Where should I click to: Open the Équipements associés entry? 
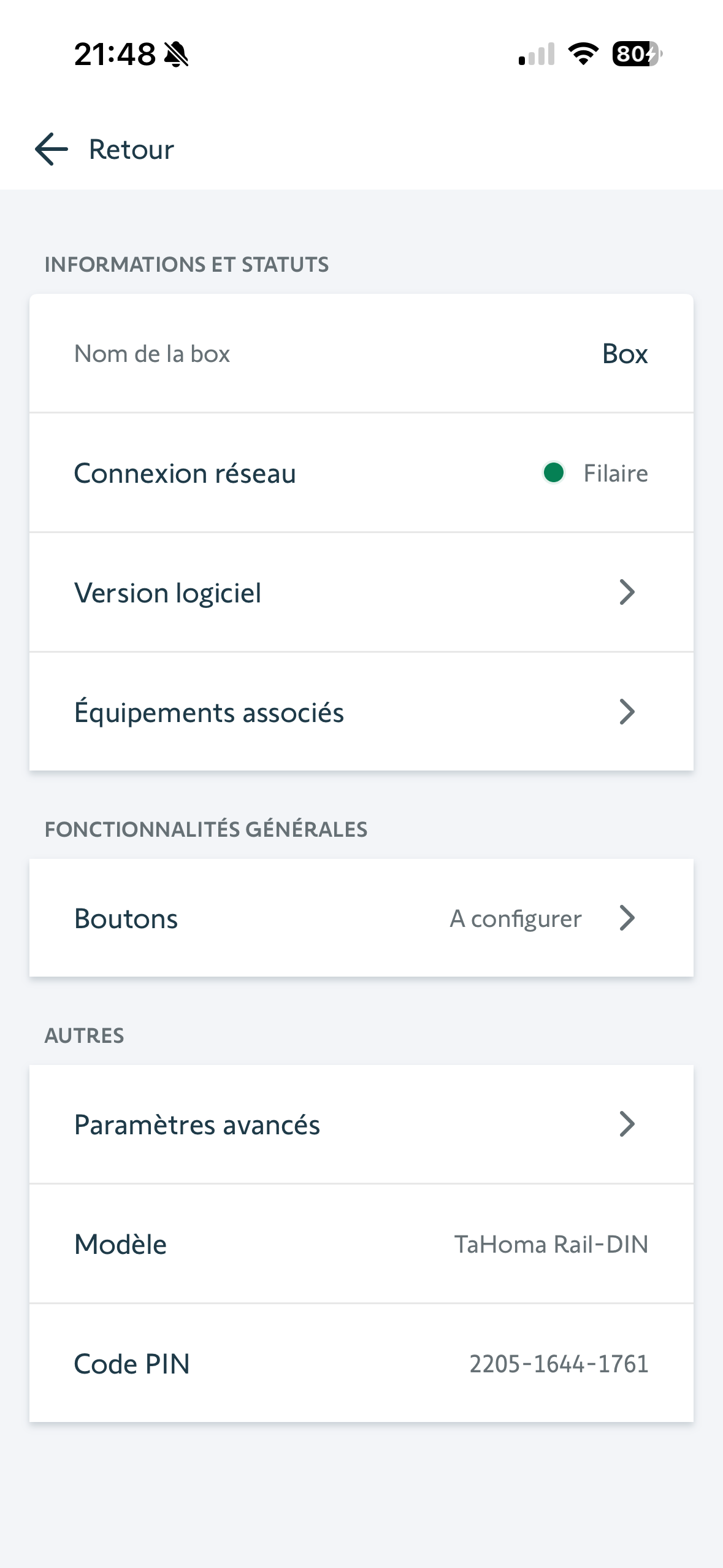(x=209, y=713)
